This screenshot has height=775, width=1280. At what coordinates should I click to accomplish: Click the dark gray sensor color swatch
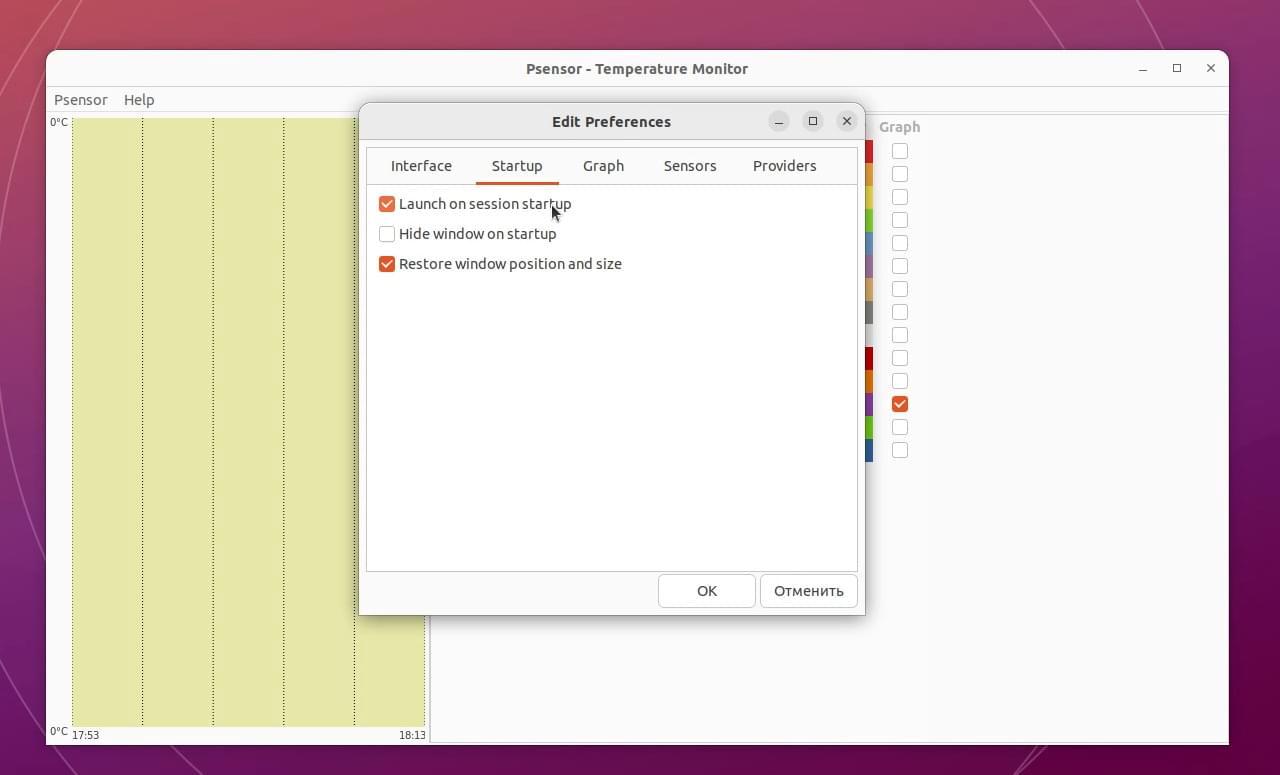869,312
